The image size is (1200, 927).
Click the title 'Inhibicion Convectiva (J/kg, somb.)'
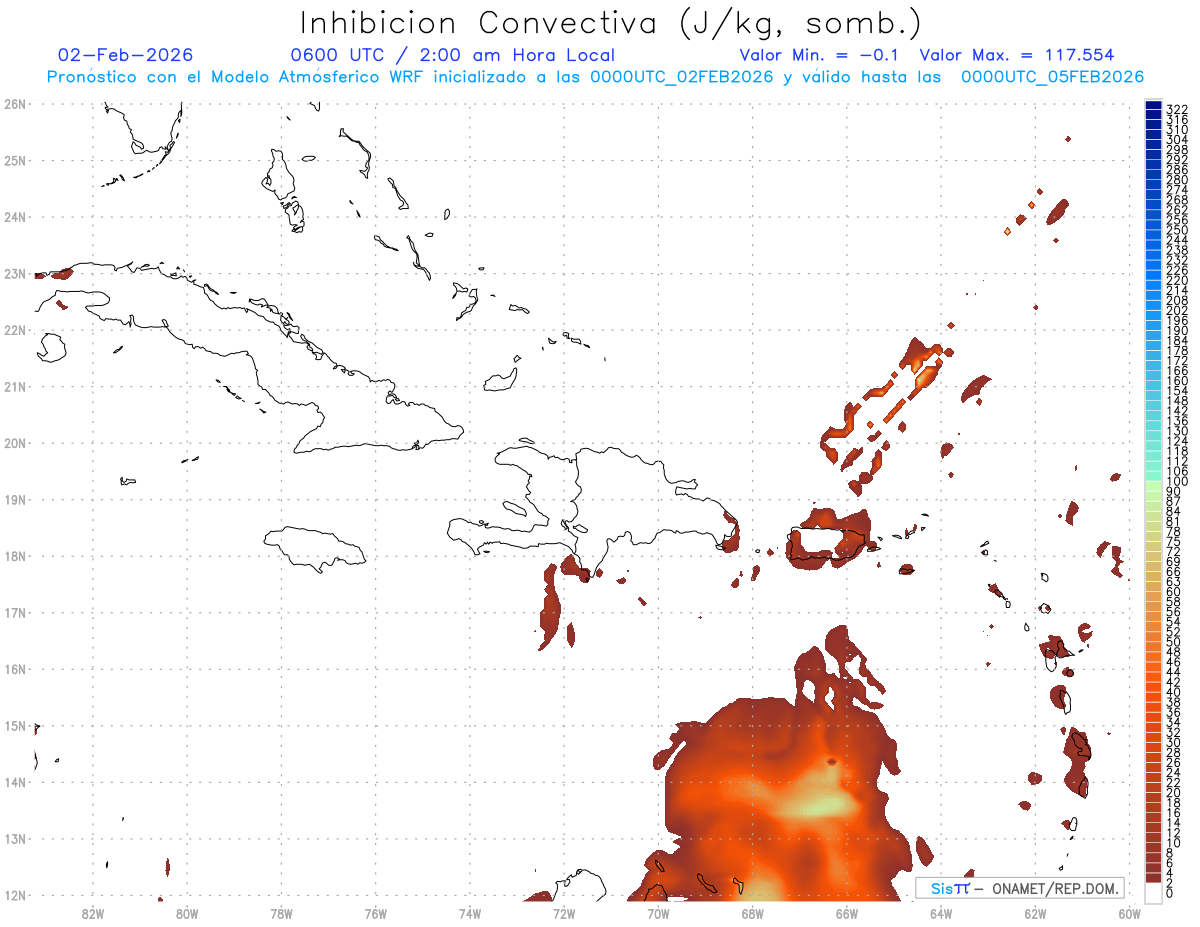611,24
